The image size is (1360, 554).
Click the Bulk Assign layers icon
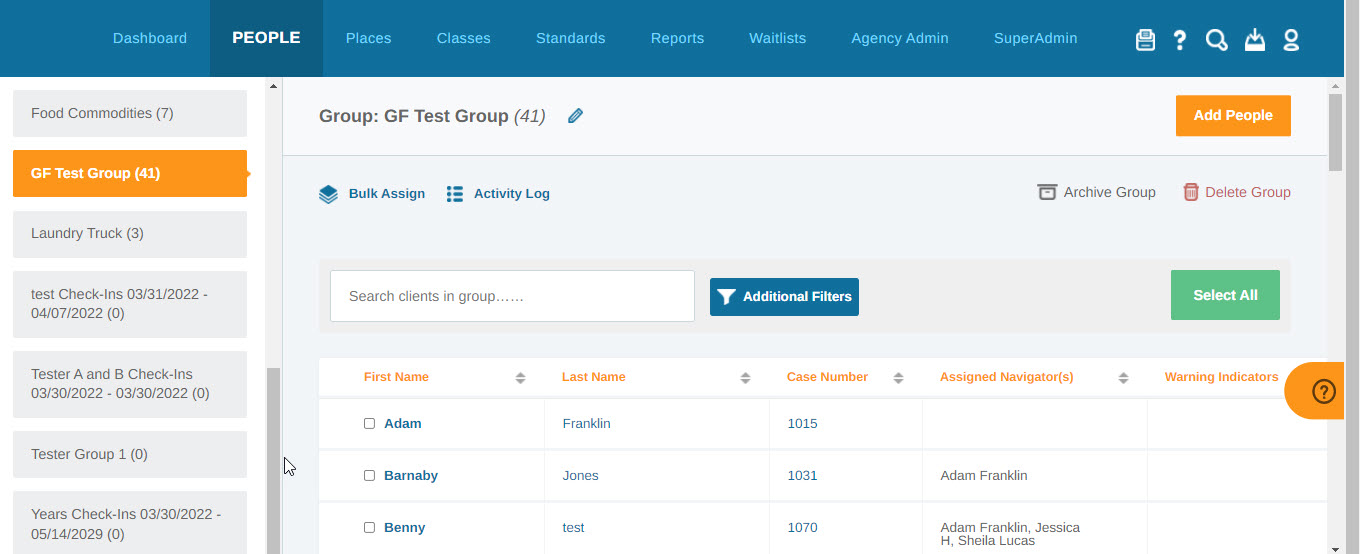(x=328, y=194)
